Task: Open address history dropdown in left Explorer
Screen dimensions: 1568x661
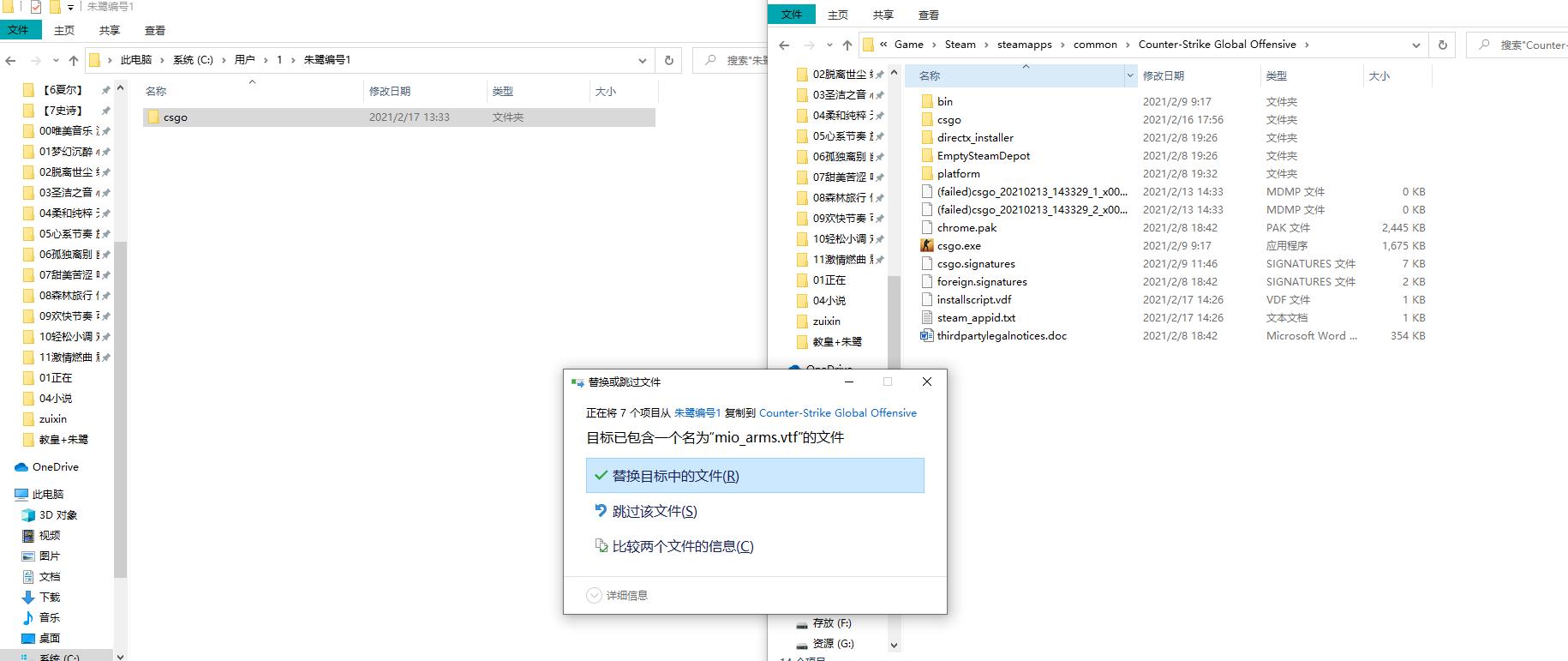Action: (x=643, y=60)
